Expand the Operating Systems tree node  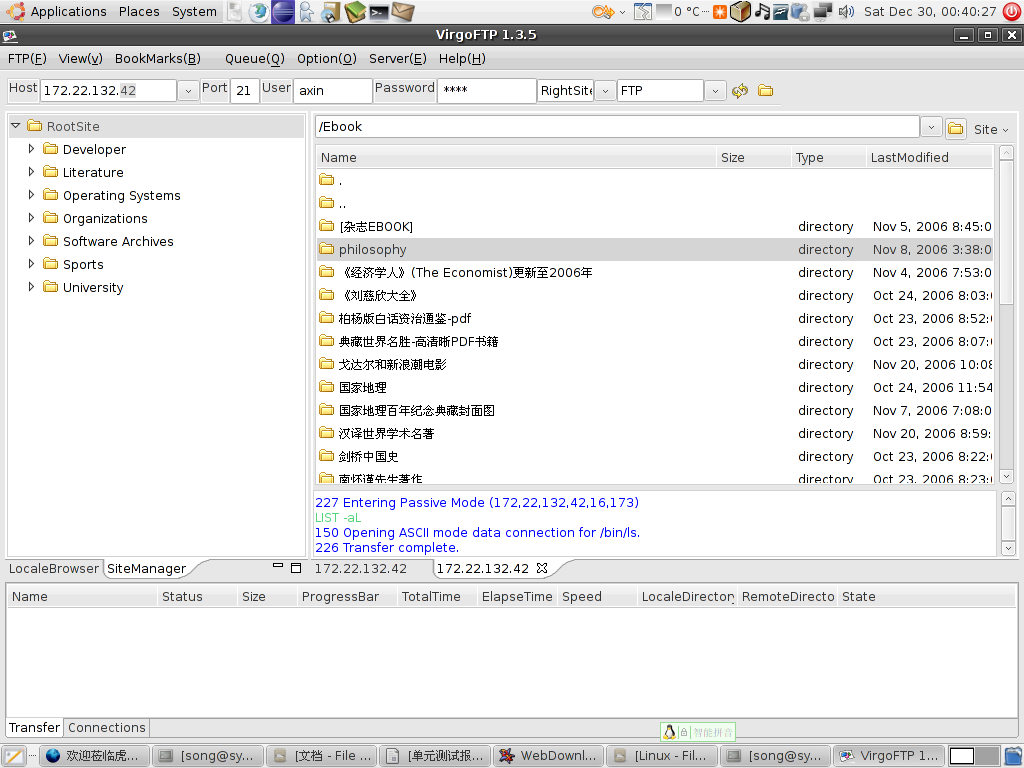click(31, 195)
